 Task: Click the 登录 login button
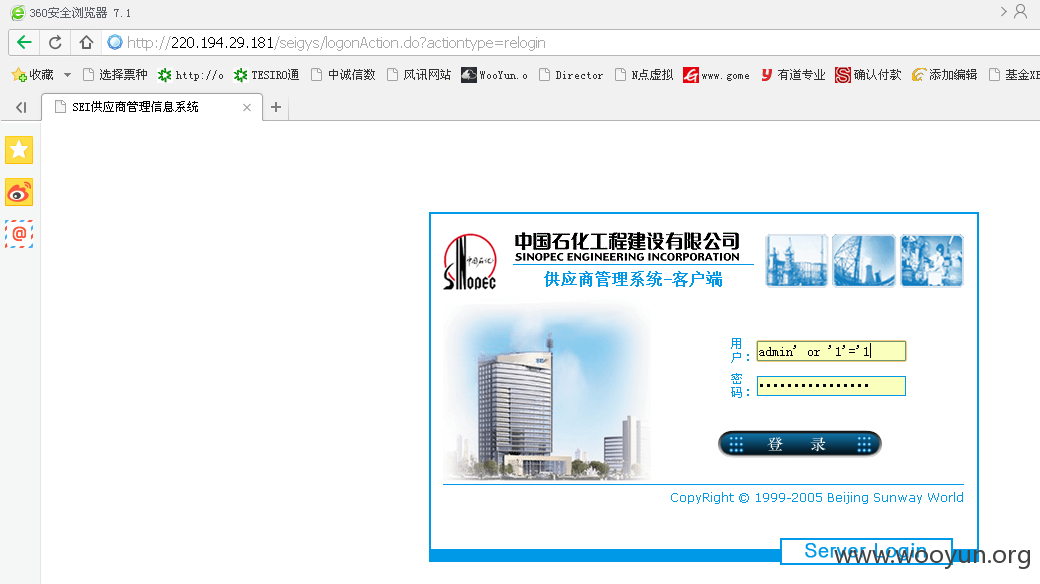pyautogui.click(x=800, y=444)
